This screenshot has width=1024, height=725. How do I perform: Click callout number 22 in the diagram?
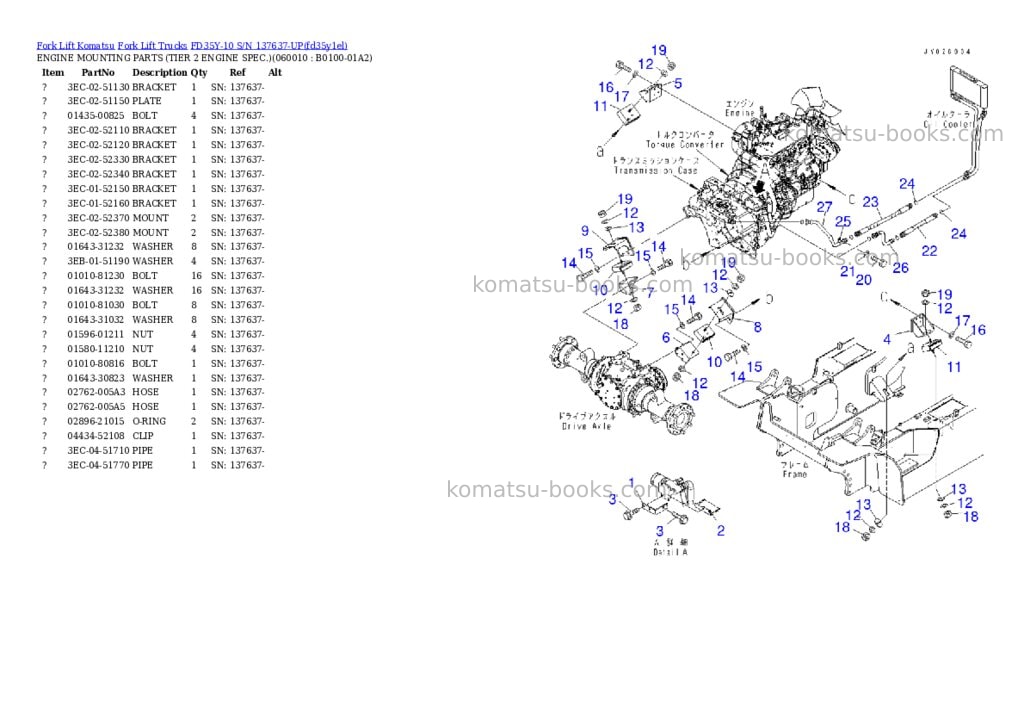[x=929, y=251]
